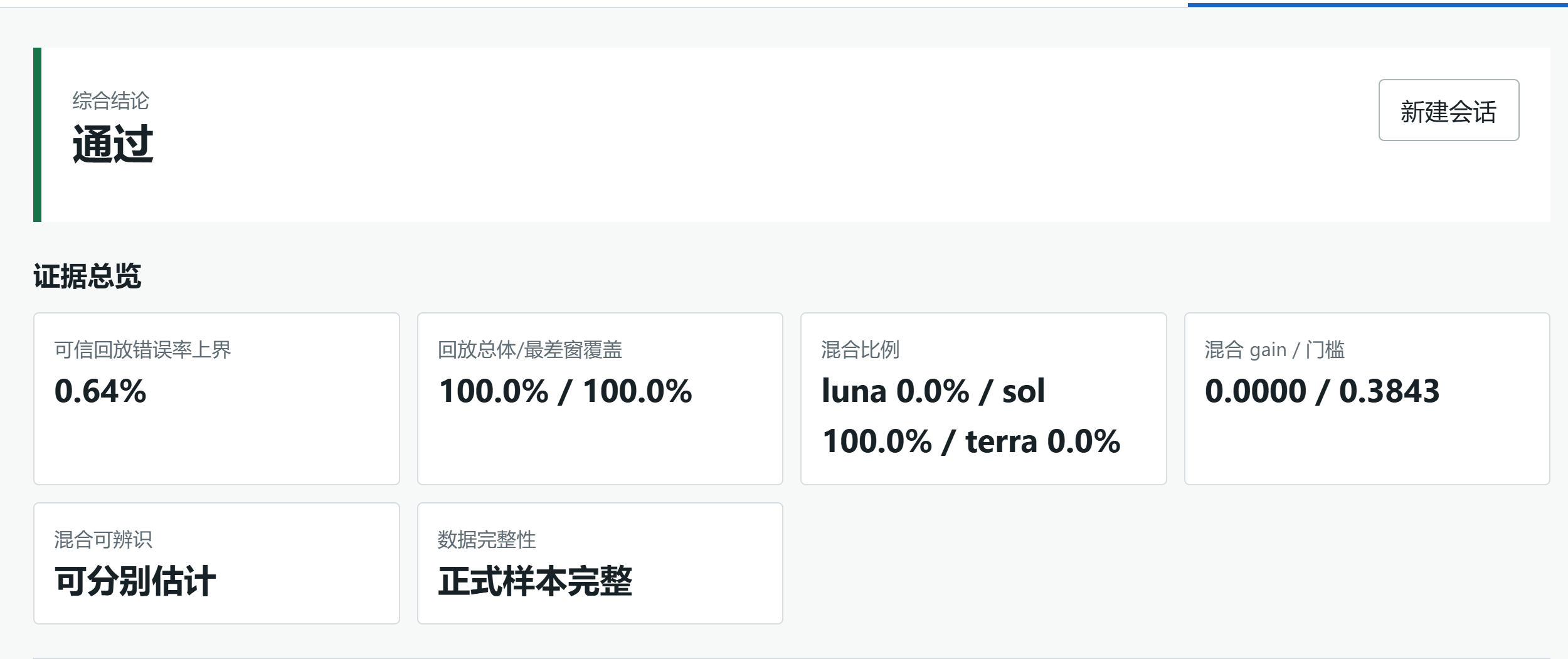Select the 证据总览 section heading

coord(87,276)
